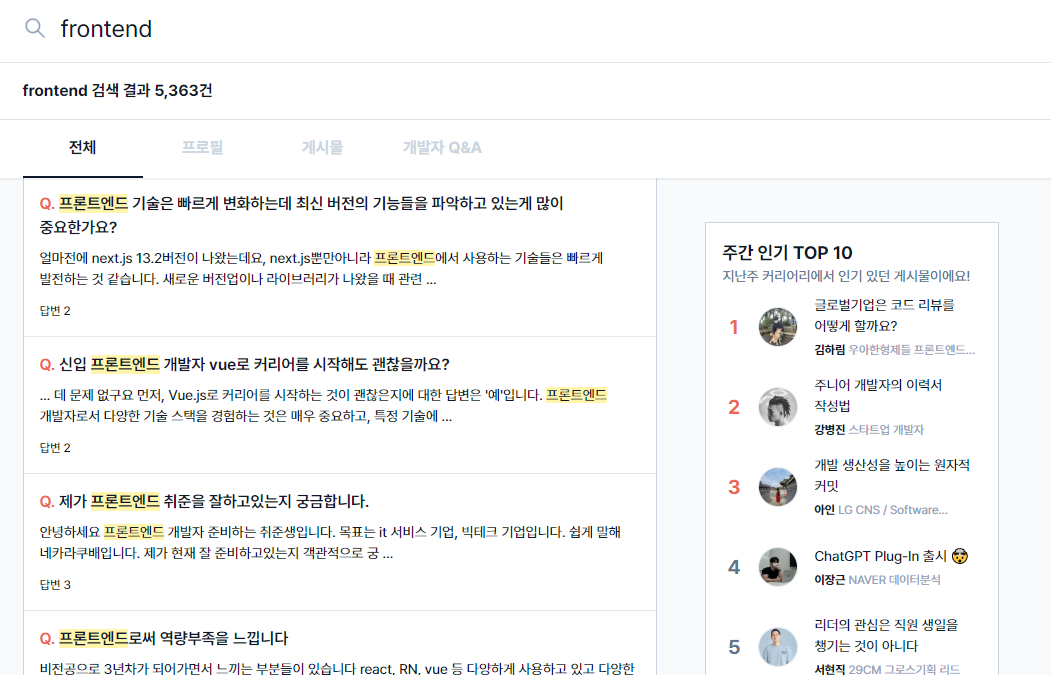
Task: Click the '주간 인기 TOP 10' heading
Action: [787, 253]
